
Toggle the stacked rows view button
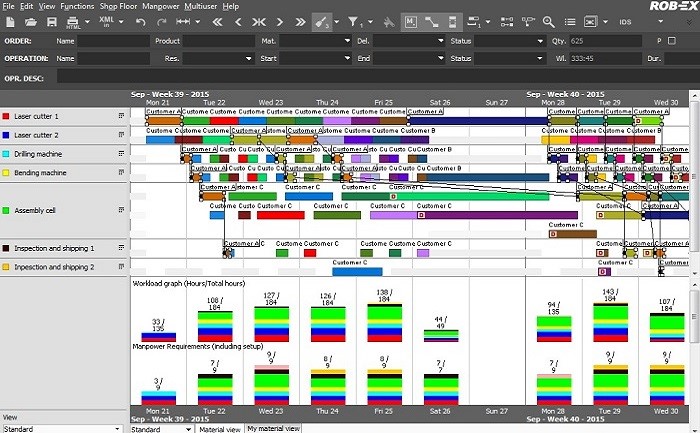(452, 21)
